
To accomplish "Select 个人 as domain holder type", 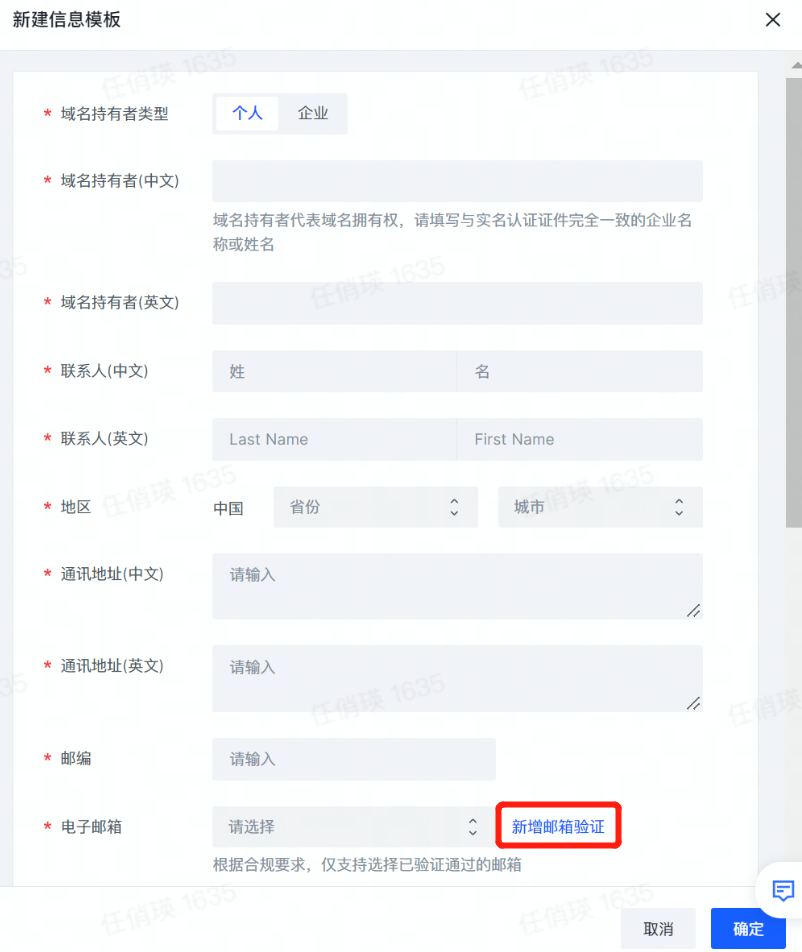I will tap(247, 114).
